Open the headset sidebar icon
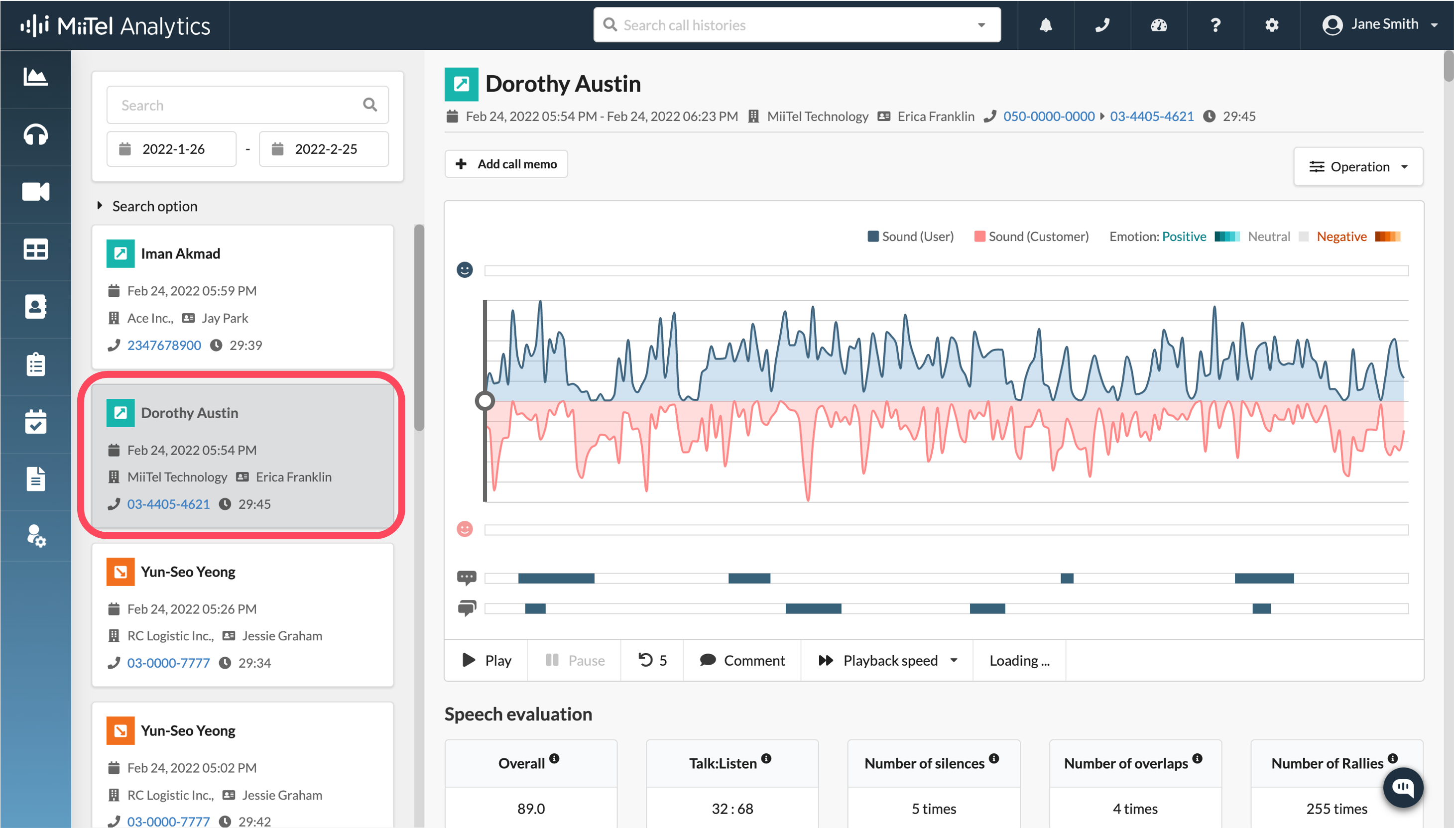This screenshot has width=1456, height=828. click(35, 135)
